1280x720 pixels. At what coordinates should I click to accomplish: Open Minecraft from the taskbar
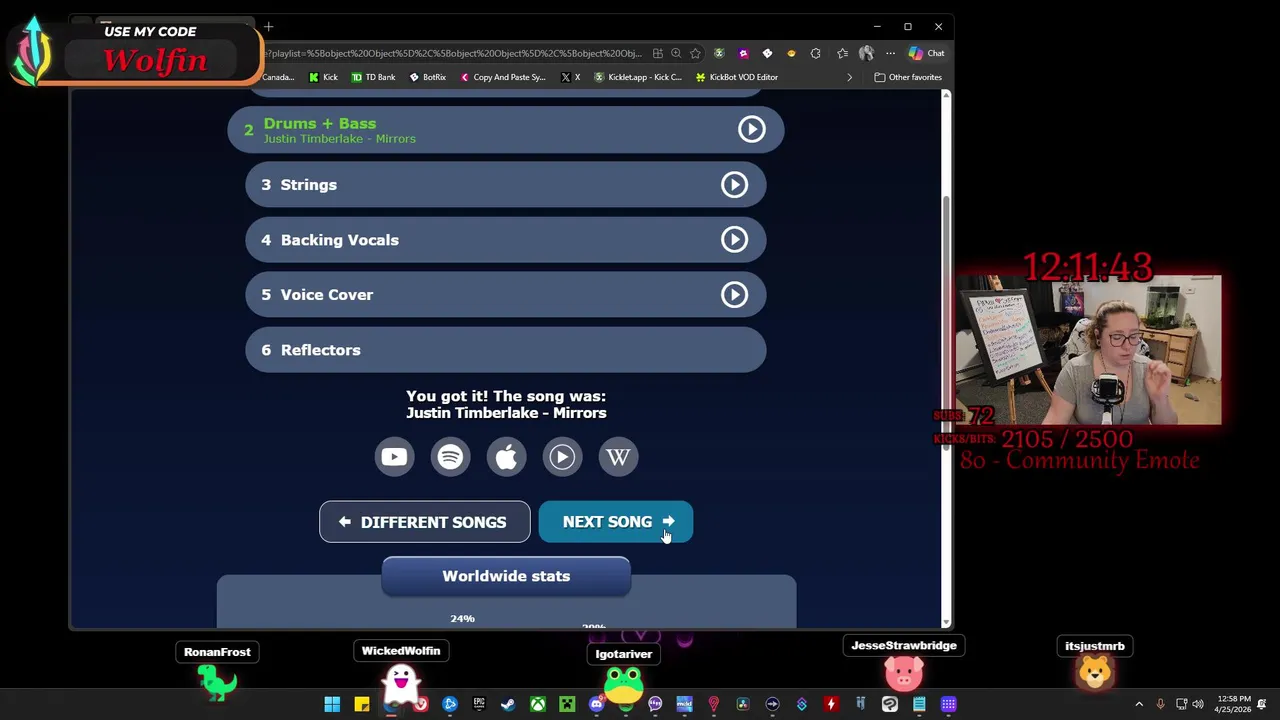(567, 704)
